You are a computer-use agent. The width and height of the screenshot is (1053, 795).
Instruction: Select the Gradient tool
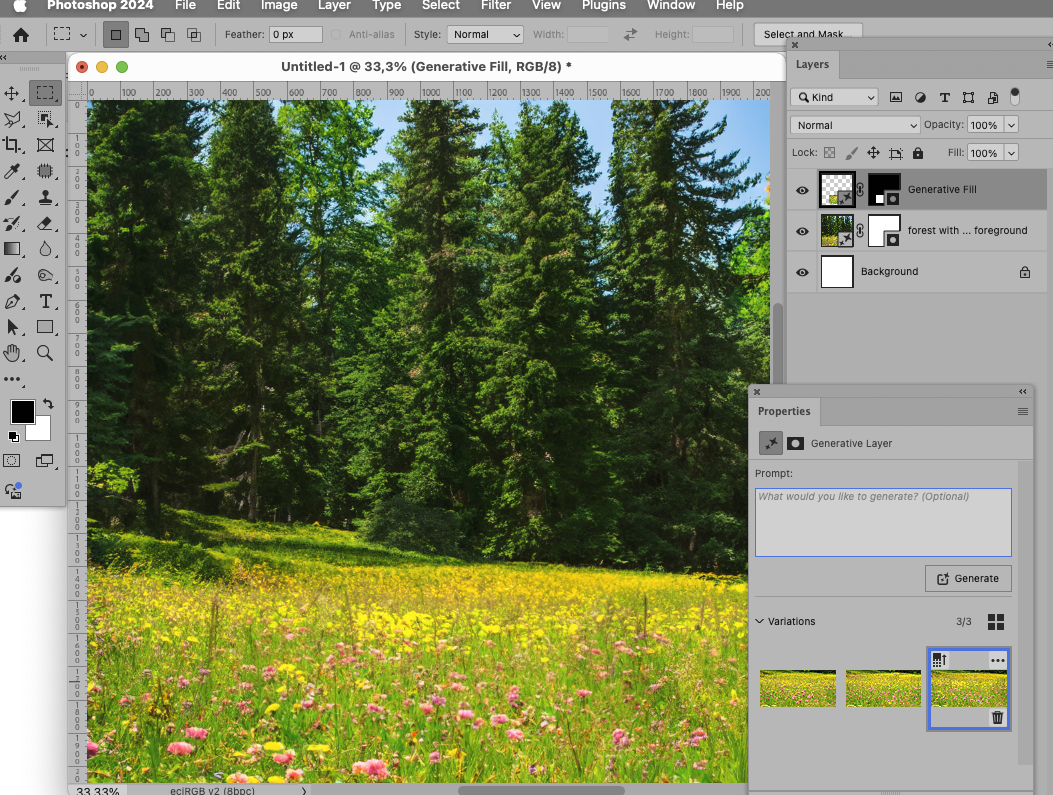tap(14, 250)
